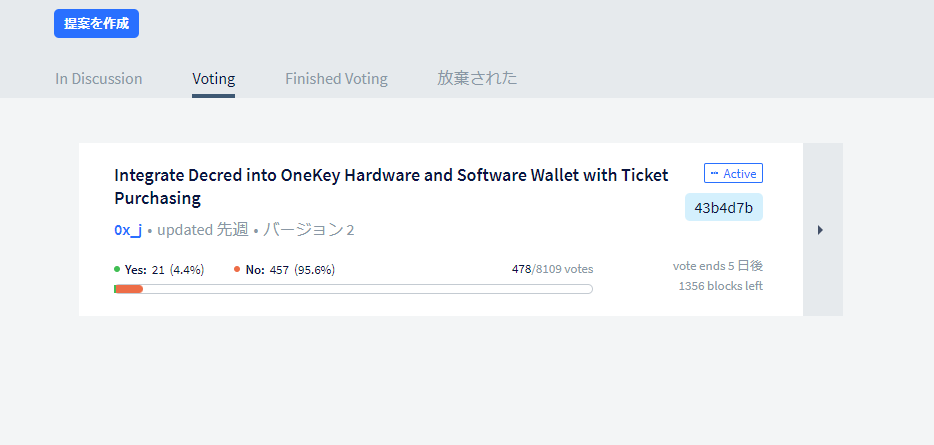Screen dimensions: 934x445
Task: Click the orange No legend dot
Action: point(237,269)
